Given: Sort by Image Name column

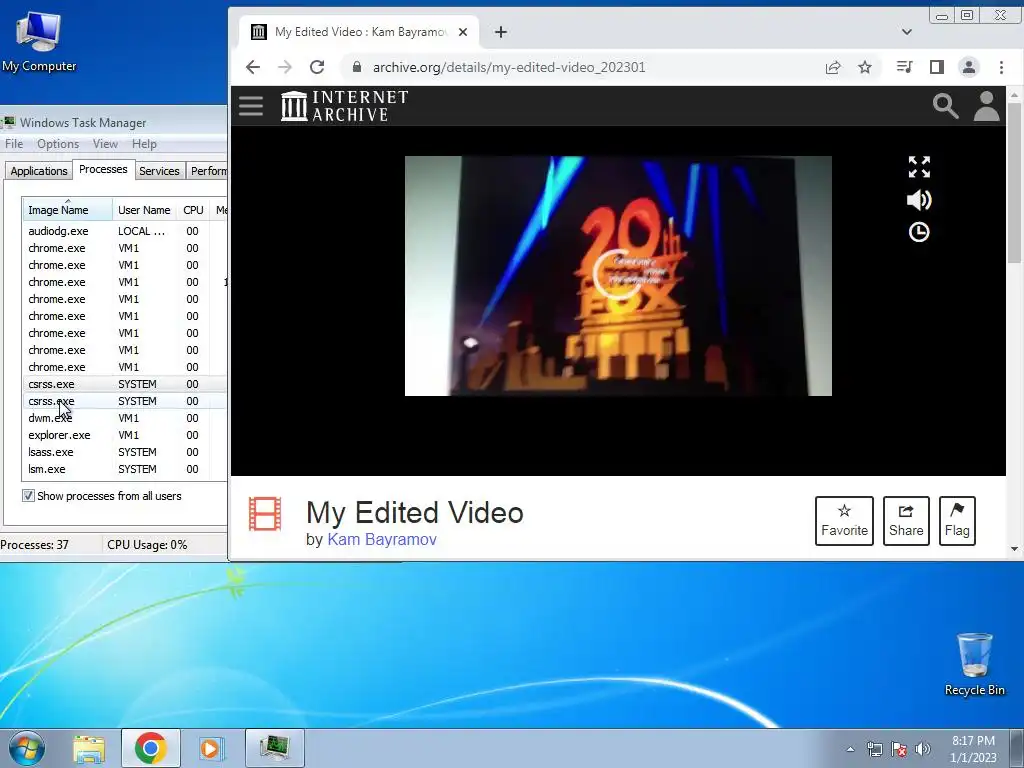Looking at the screenshot, I should pos(67,210).
